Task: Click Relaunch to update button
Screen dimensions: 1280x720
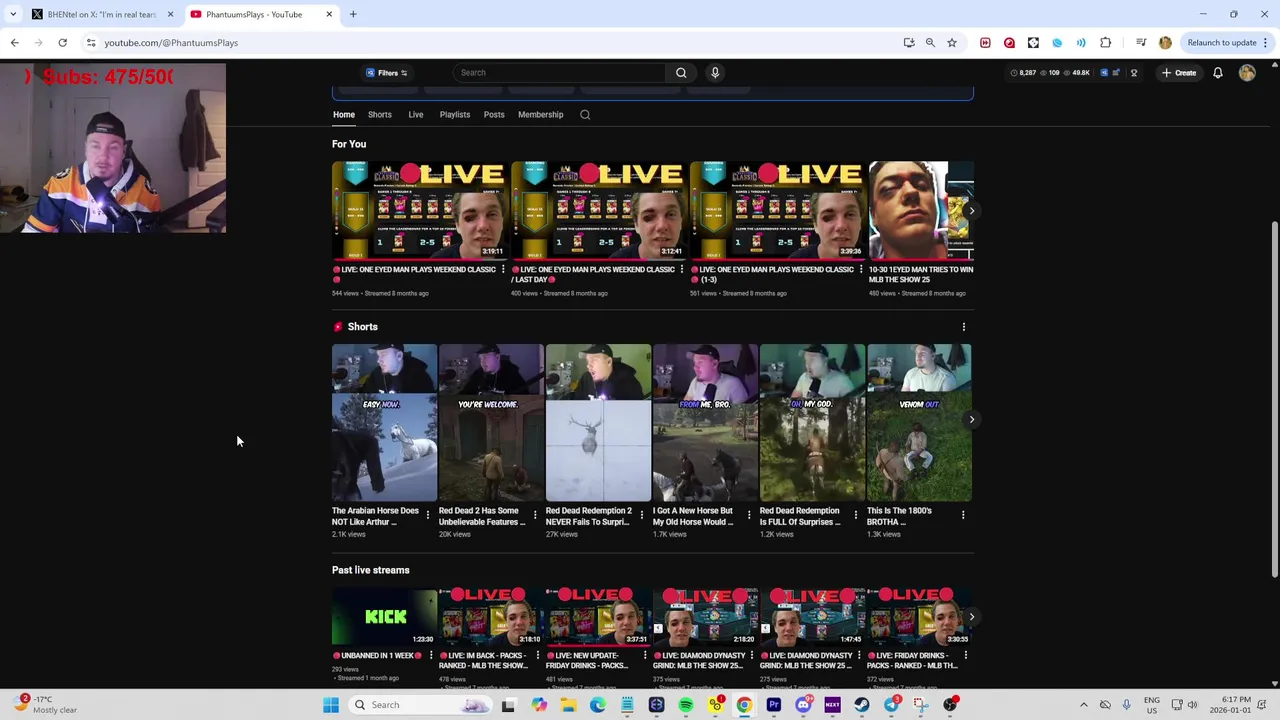Action: coord(1222,43)
